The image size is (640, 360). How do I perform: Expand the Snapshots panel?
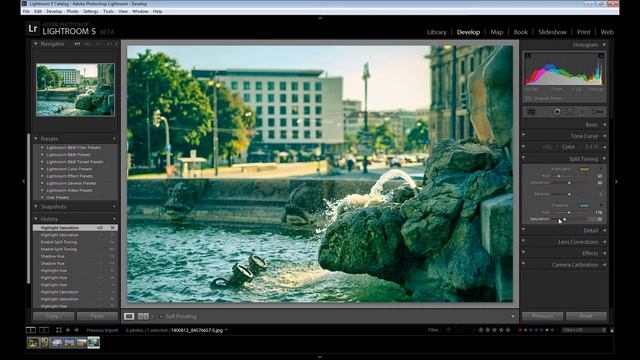tap(36, 207)
